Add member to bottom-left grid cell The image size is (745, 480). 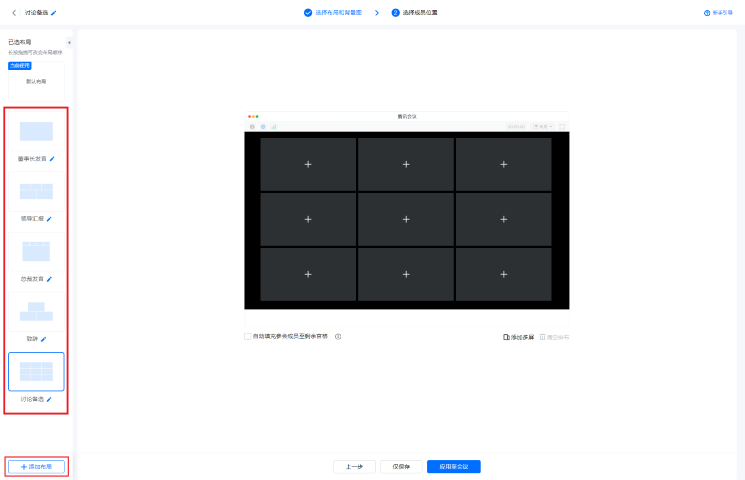click(308, 274)
